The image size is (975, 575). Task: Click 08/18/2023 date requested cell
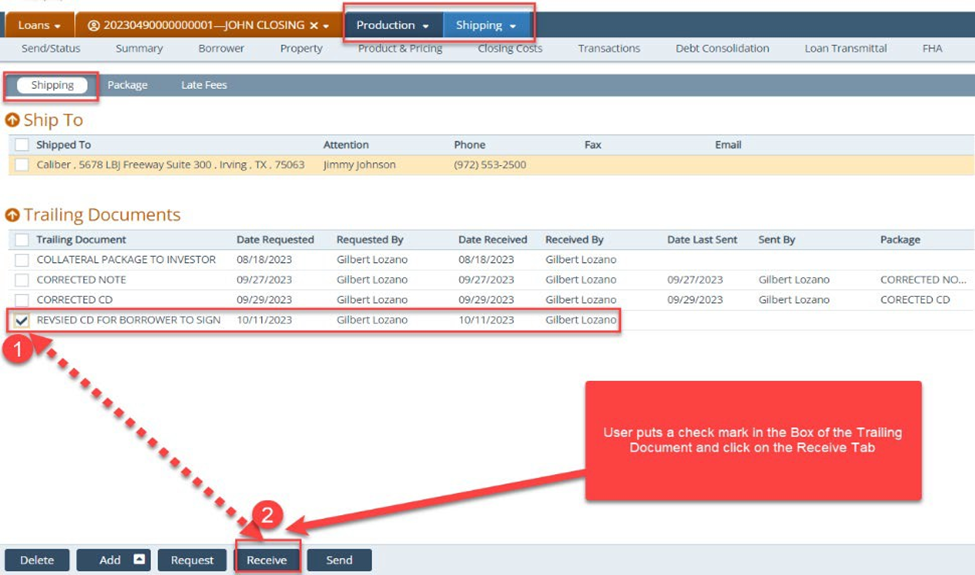264,259
